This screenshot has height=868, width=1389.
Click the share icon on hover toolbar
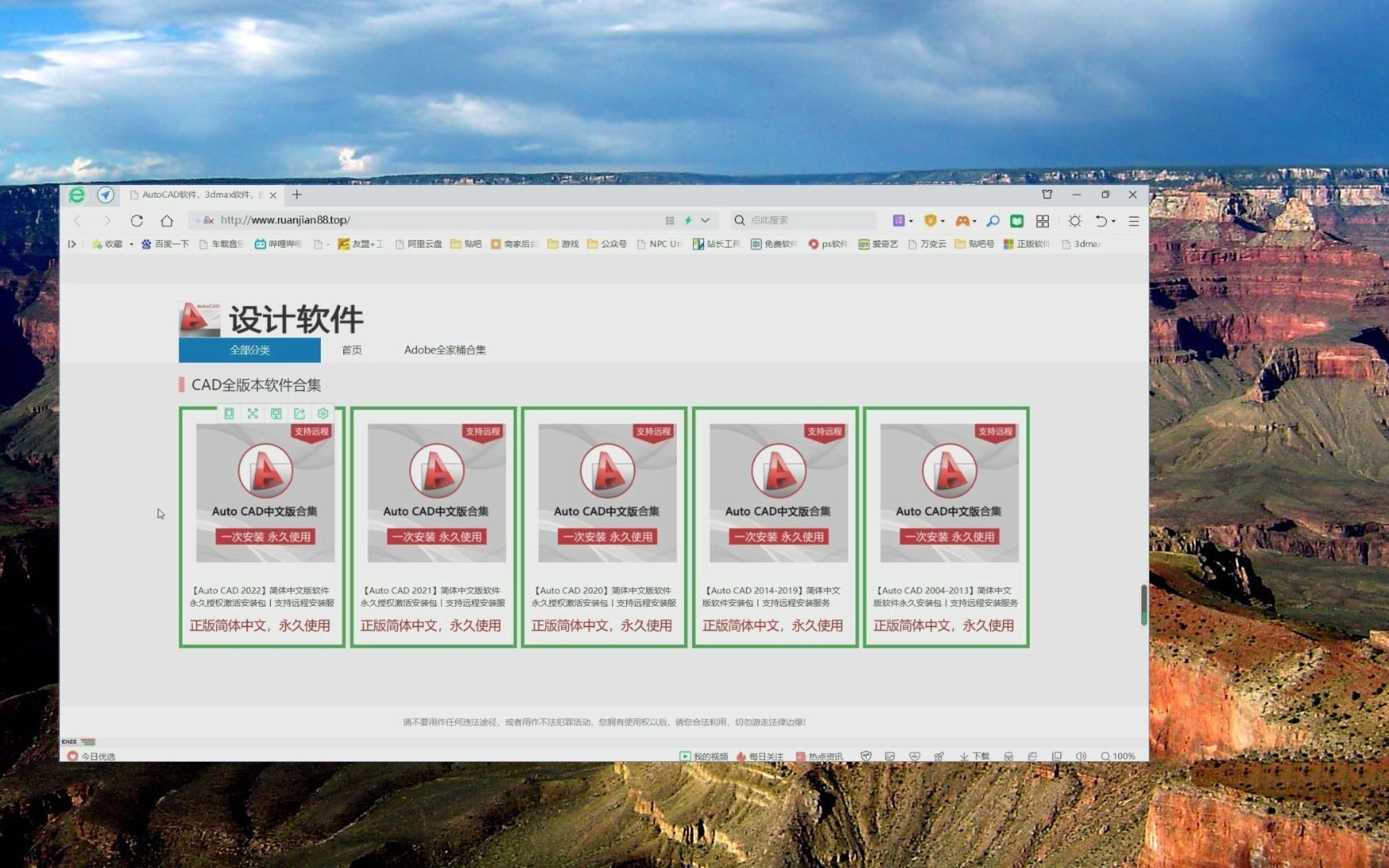click(299, 413)
